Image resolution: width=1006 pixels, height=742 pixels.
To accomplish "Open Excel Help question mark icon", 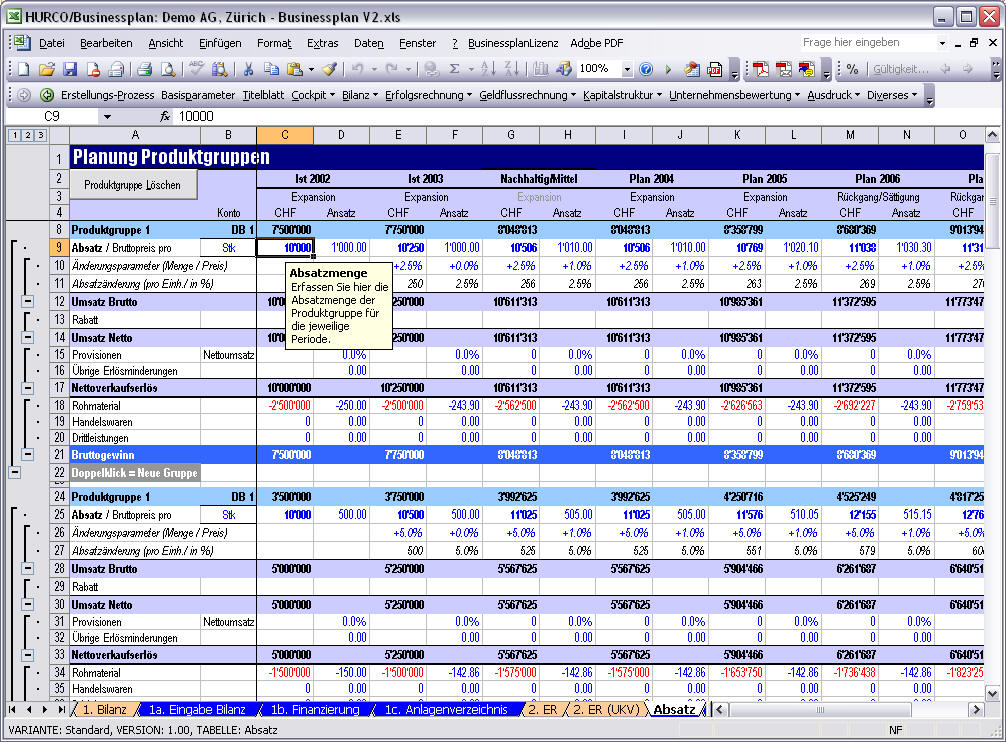I will pyautogui.click(x=646, y=69).
